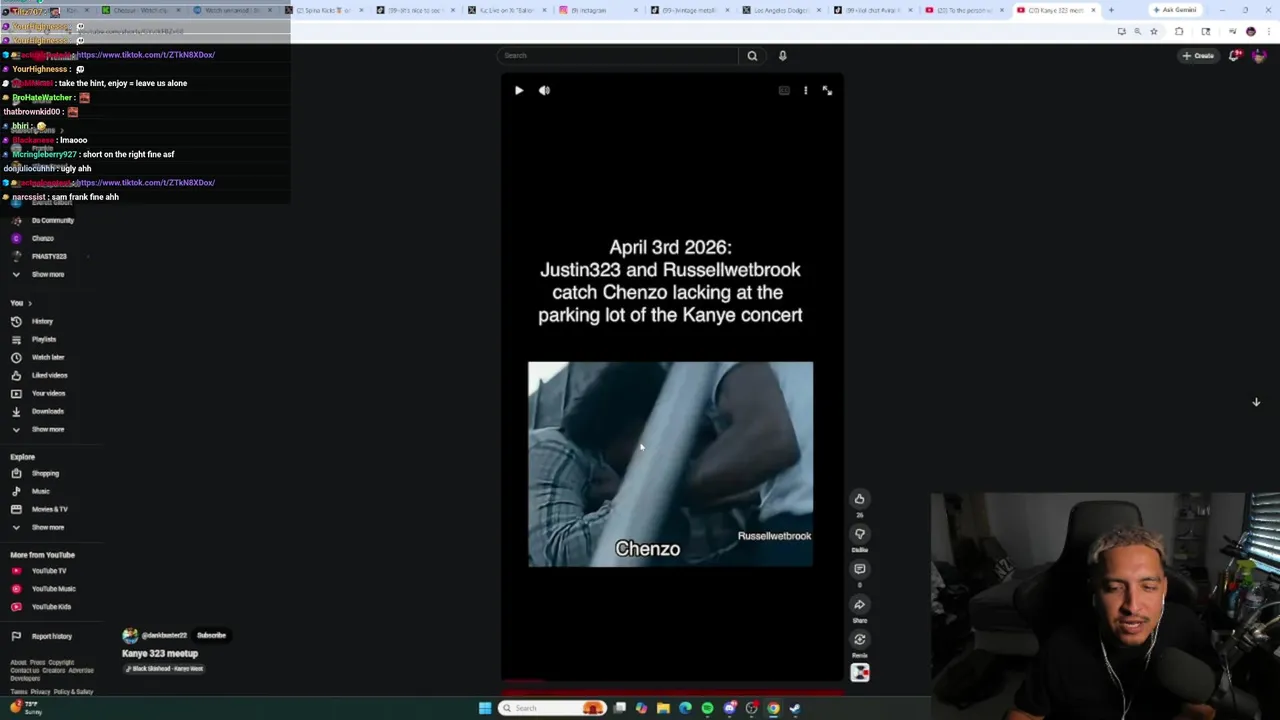The width and height of the screenshot is (1280, 720).
Task: Switch to the Los Angeles Dodgers tab
Action: [x=785, y=10]
